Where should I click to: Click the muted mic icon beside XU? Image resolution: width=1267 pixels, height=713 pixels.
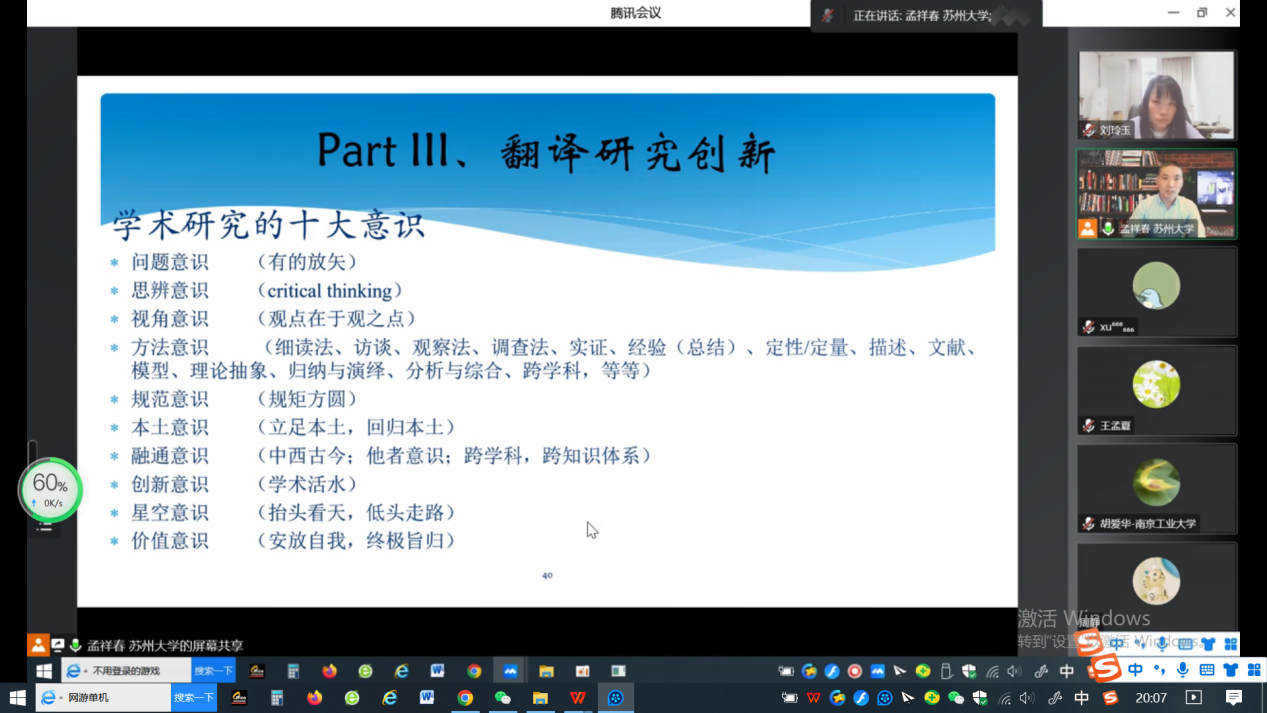click(1089, 327)
